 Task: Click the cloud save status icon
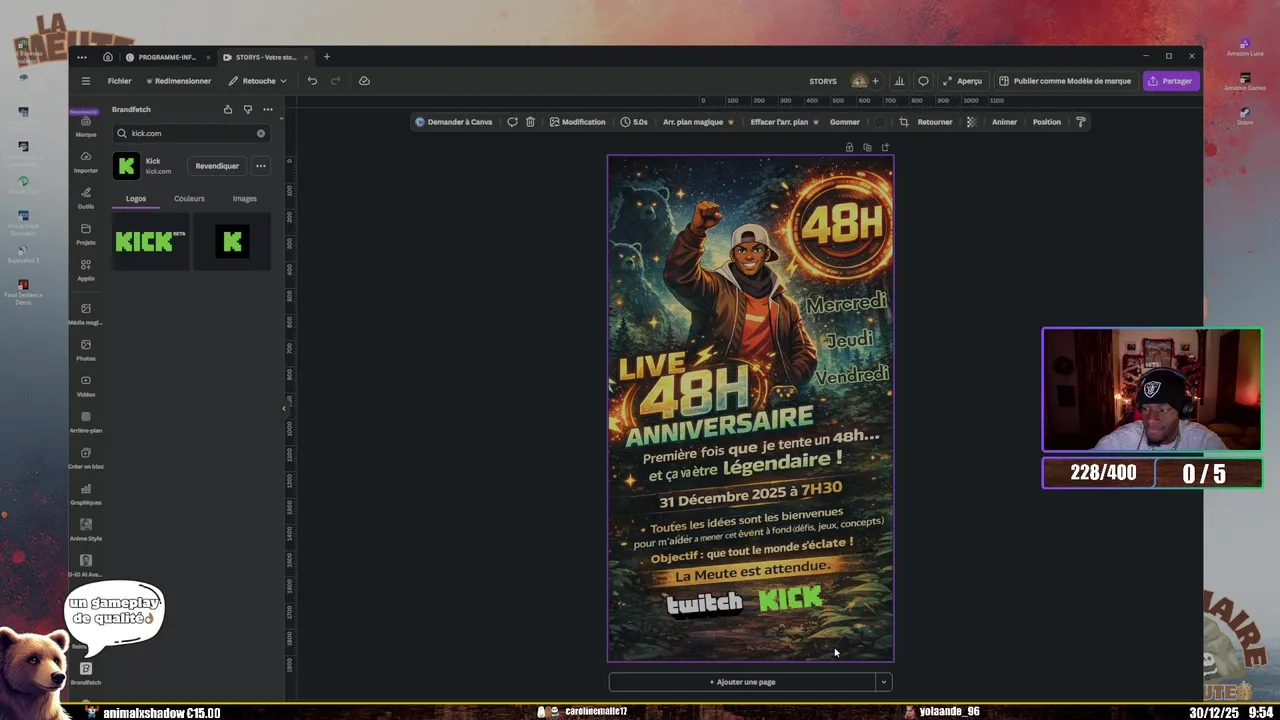(364, 81)
